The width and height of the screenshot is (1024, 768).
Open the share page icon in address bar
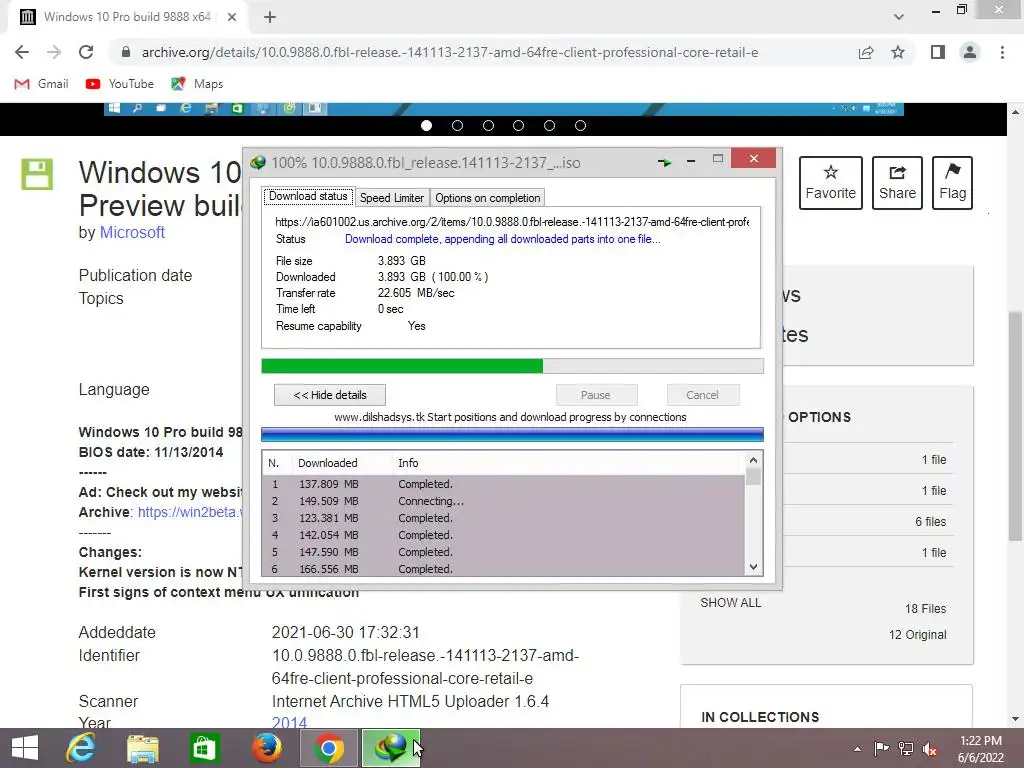tap(866, 52)
